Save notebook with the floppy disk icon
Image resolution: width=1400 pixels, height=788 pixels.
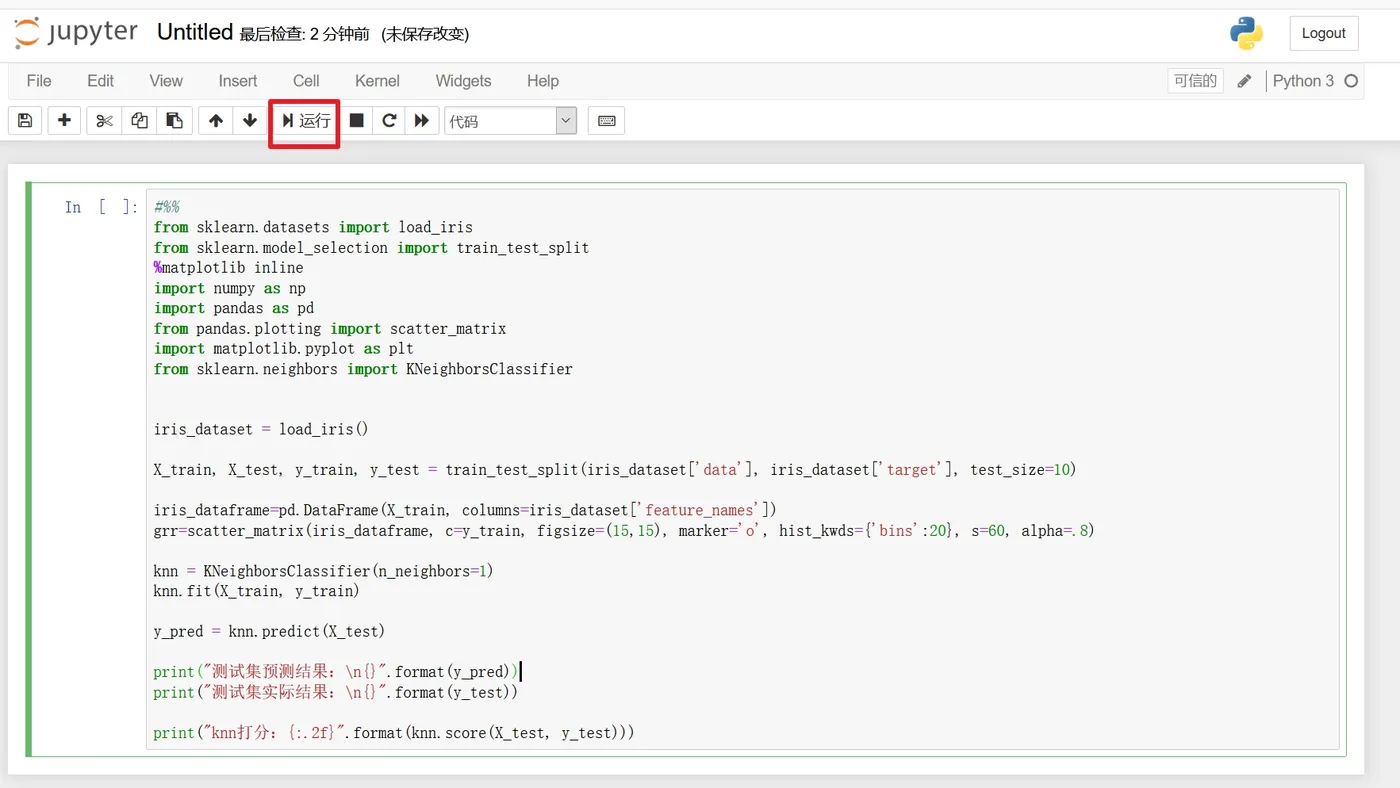tap(25, 121)
